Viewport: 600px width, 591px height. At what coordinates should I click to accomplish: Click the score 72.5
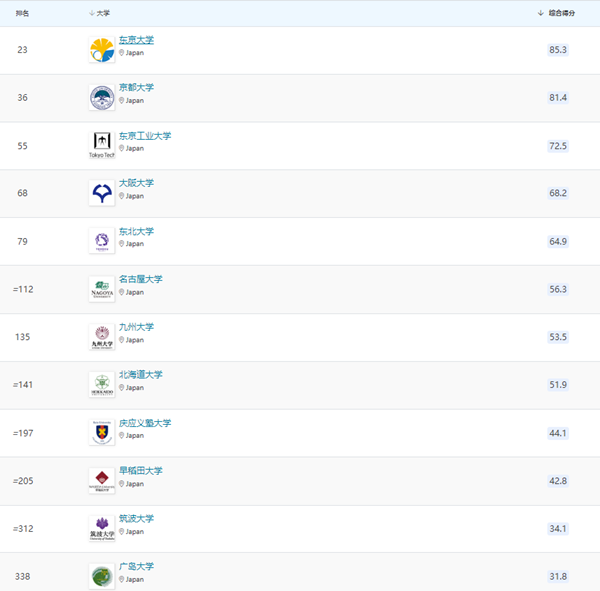click(558, 146)
